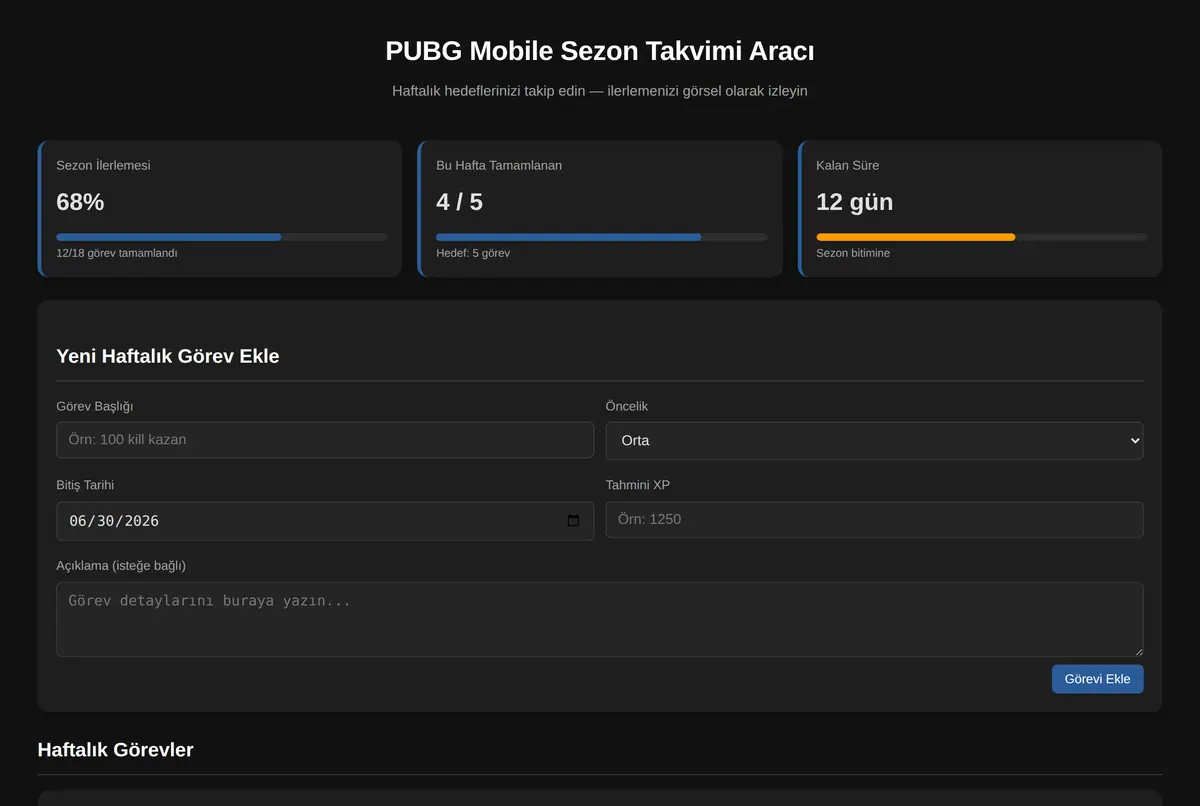Screen dimensions: 1200x806
Task: Click the Kalan Süre card label
Action: point(848,165)
